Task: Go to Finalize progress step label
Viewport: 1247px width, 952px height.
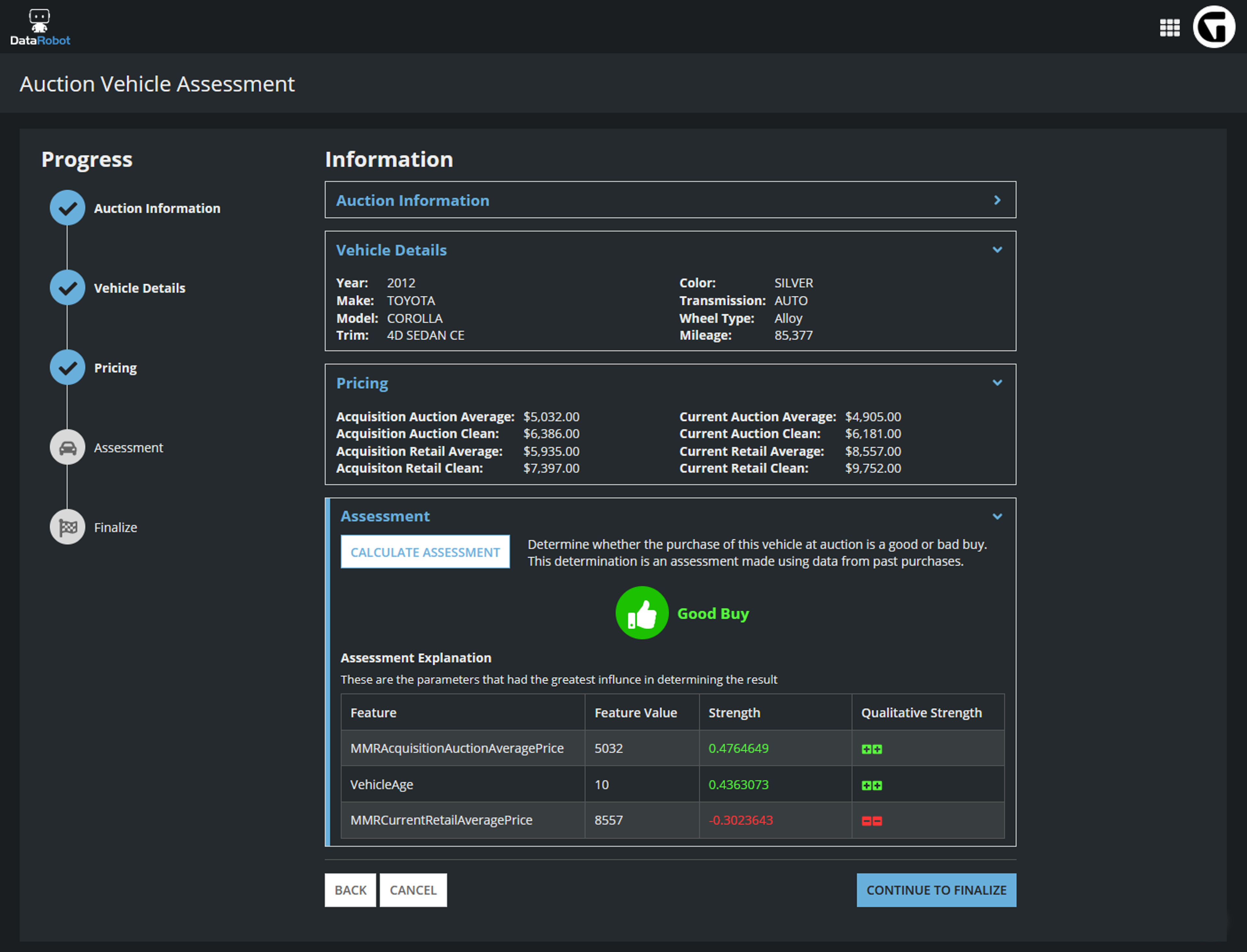Action: tap(115, 527)
